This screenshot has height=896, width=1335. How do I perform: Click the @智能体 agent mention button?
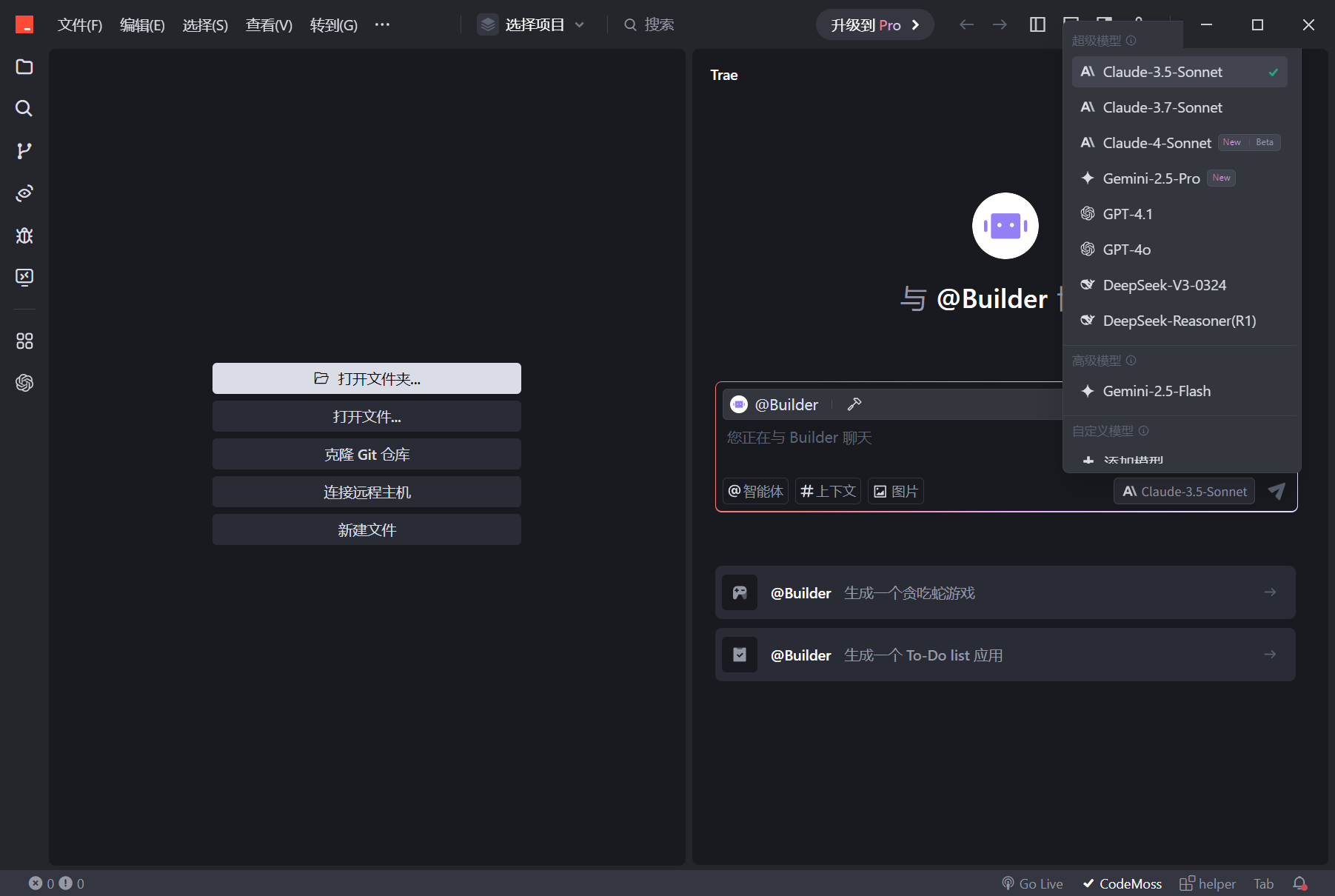(x=755, y=491)
